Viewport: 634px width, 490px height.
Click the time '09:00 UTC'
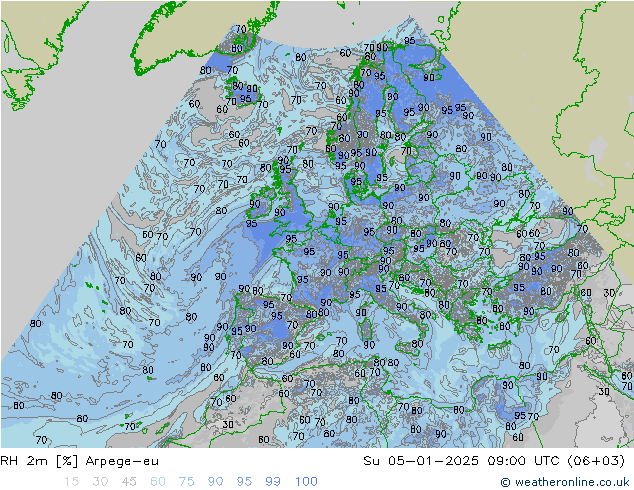click(x=523, y=460)
